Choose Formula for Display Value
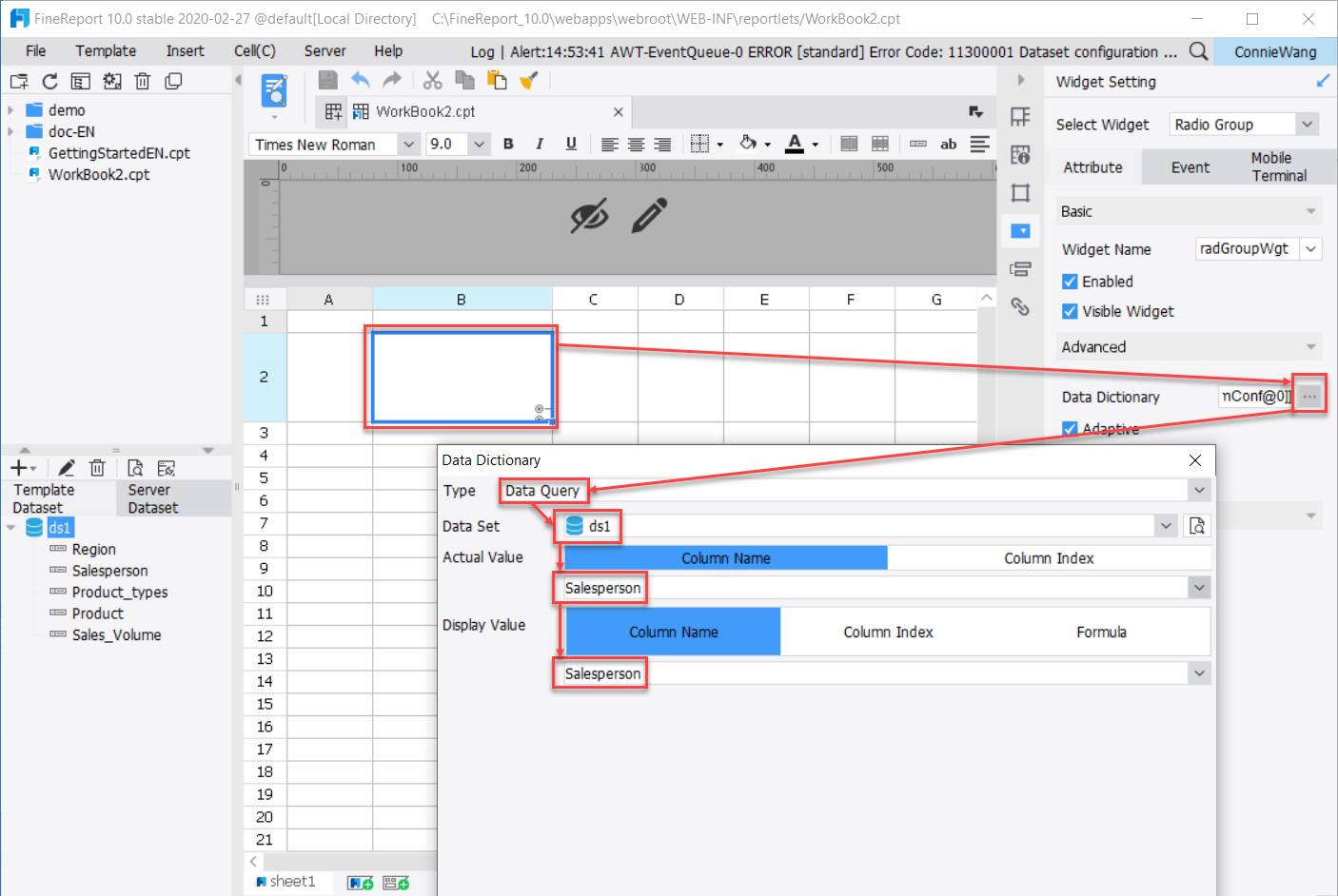Image resolution: width=1338 pixels, height=896 pixels. pos(1101,631)
